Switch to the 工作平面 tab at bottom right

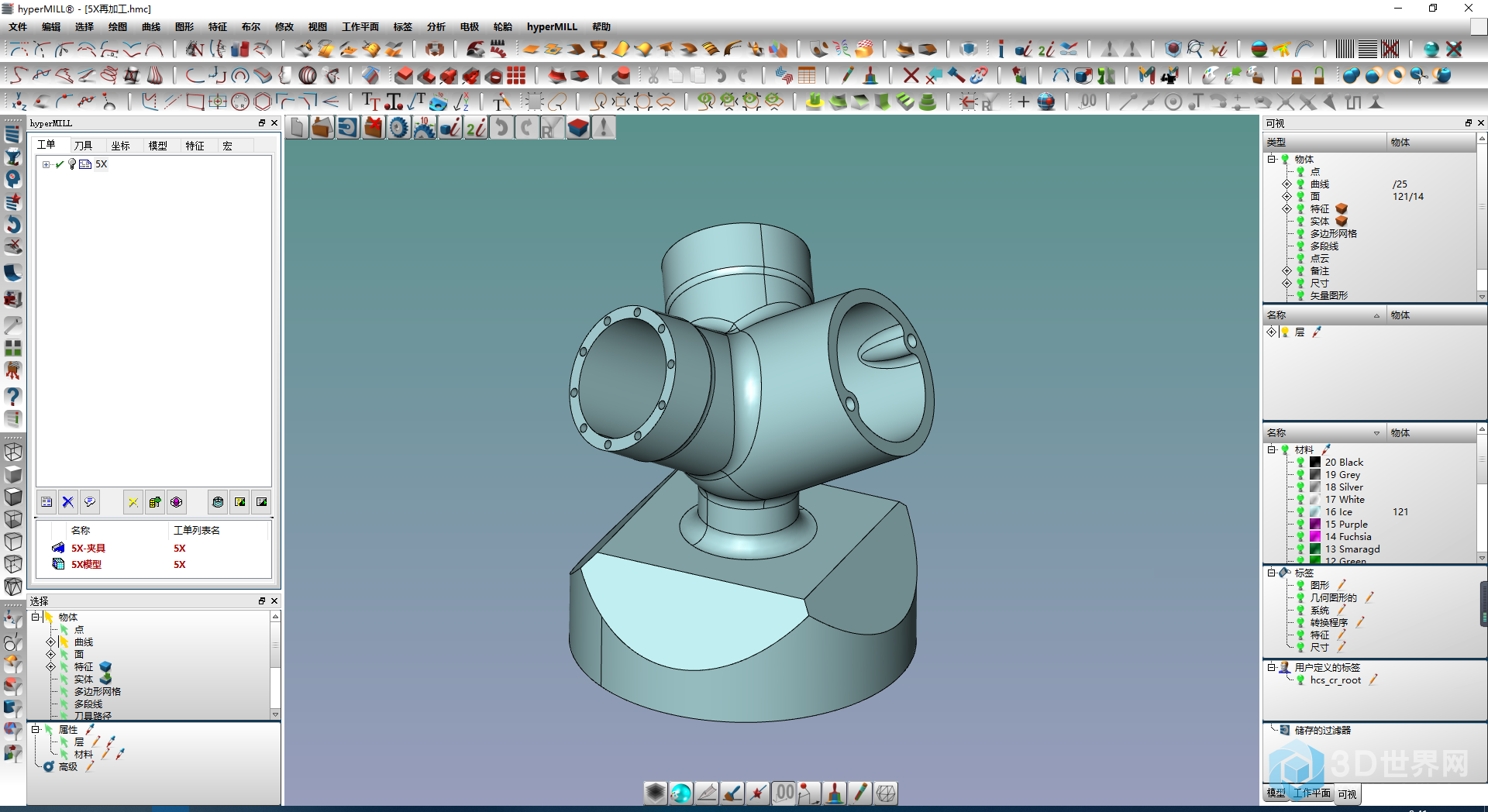tap(1312, 793)
